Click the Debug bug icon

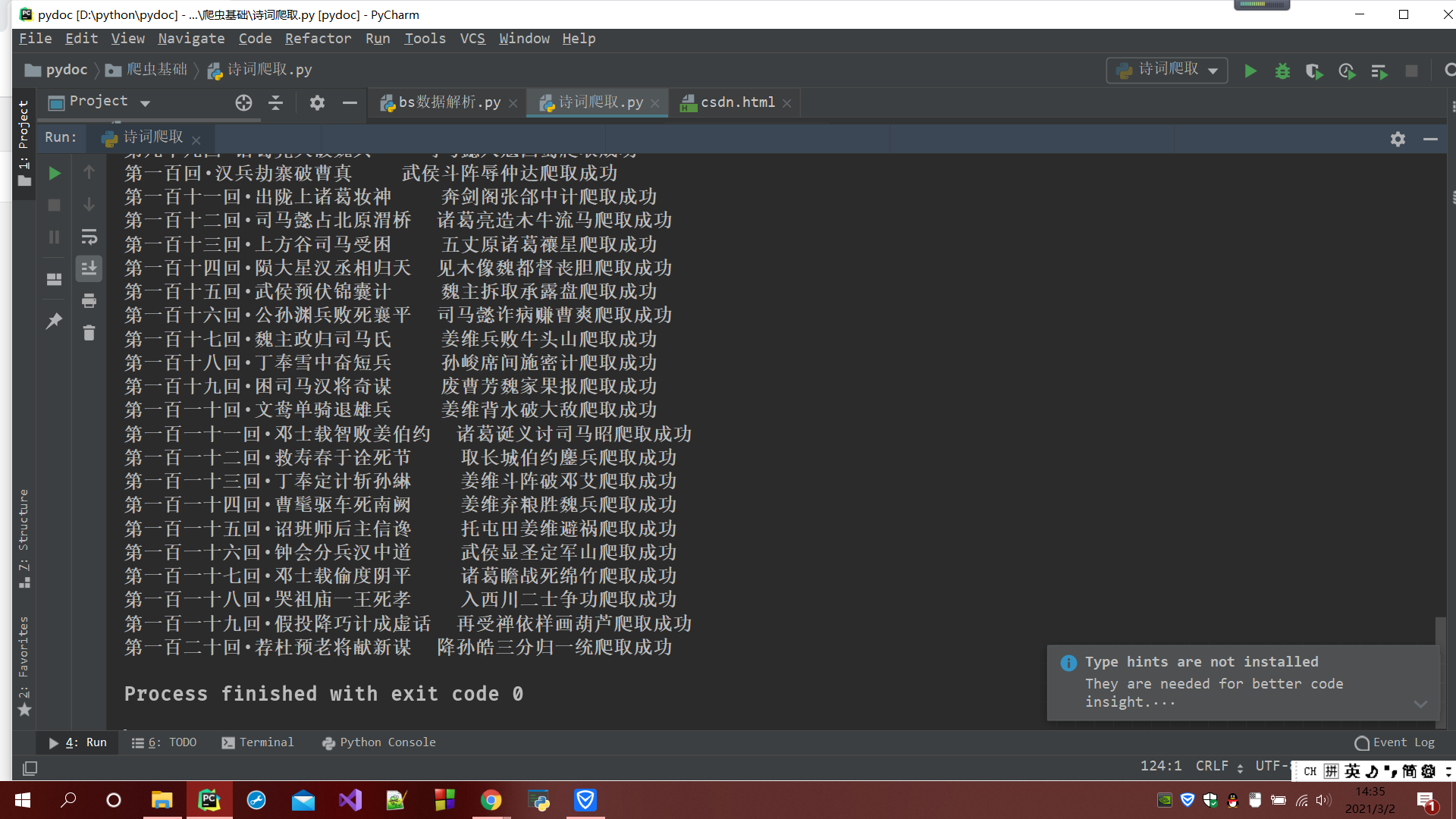pos(1282,71)
